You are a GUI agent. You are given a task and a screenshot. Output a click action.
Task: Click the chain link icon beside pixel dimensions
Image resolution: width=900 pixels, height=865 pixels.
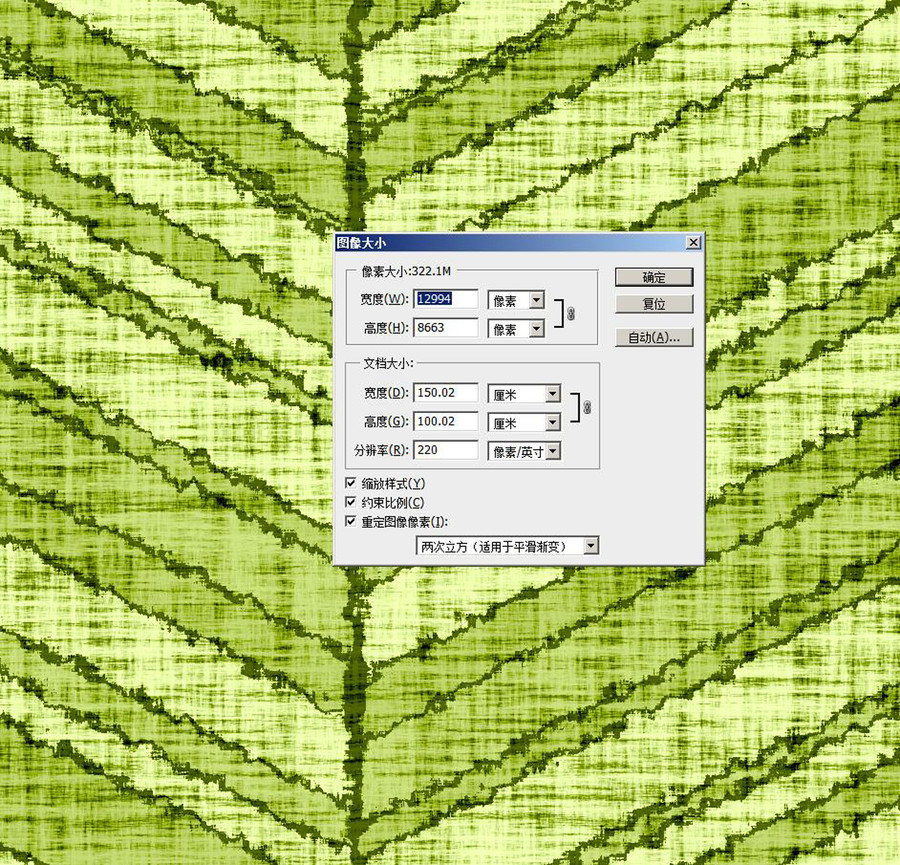[571, 313]
